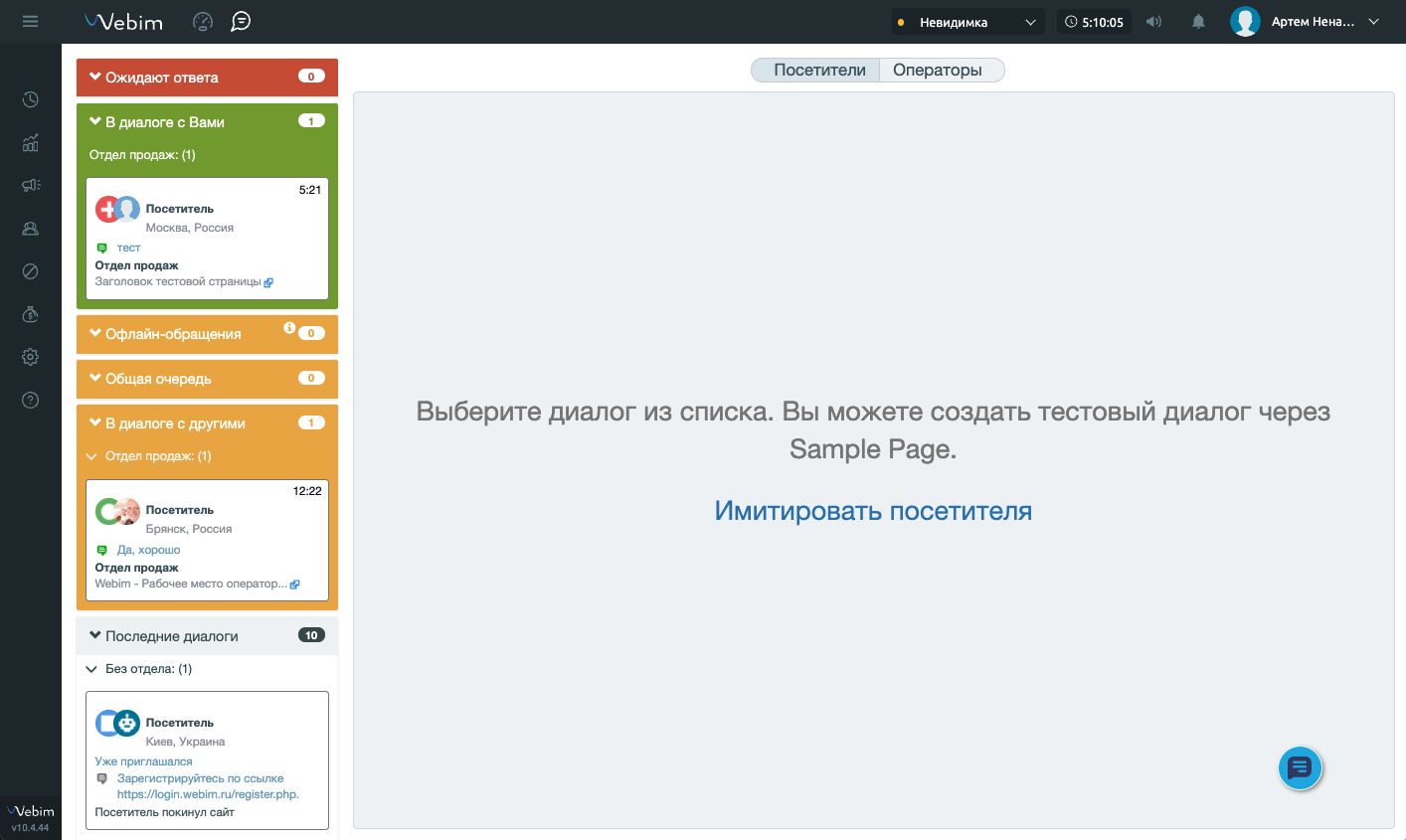
Task: Click the 'Имитировать посетителя' link
Action: pos(873,511)
